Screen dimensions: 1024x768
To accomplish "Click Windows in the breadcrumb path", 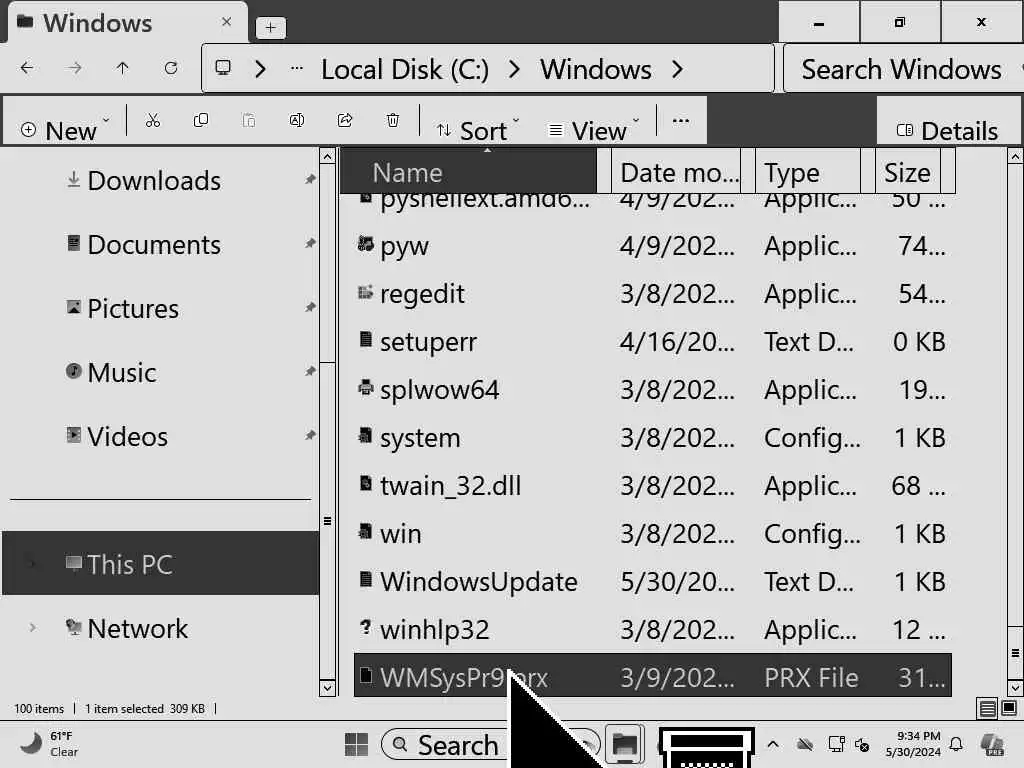I will [596, 69].
